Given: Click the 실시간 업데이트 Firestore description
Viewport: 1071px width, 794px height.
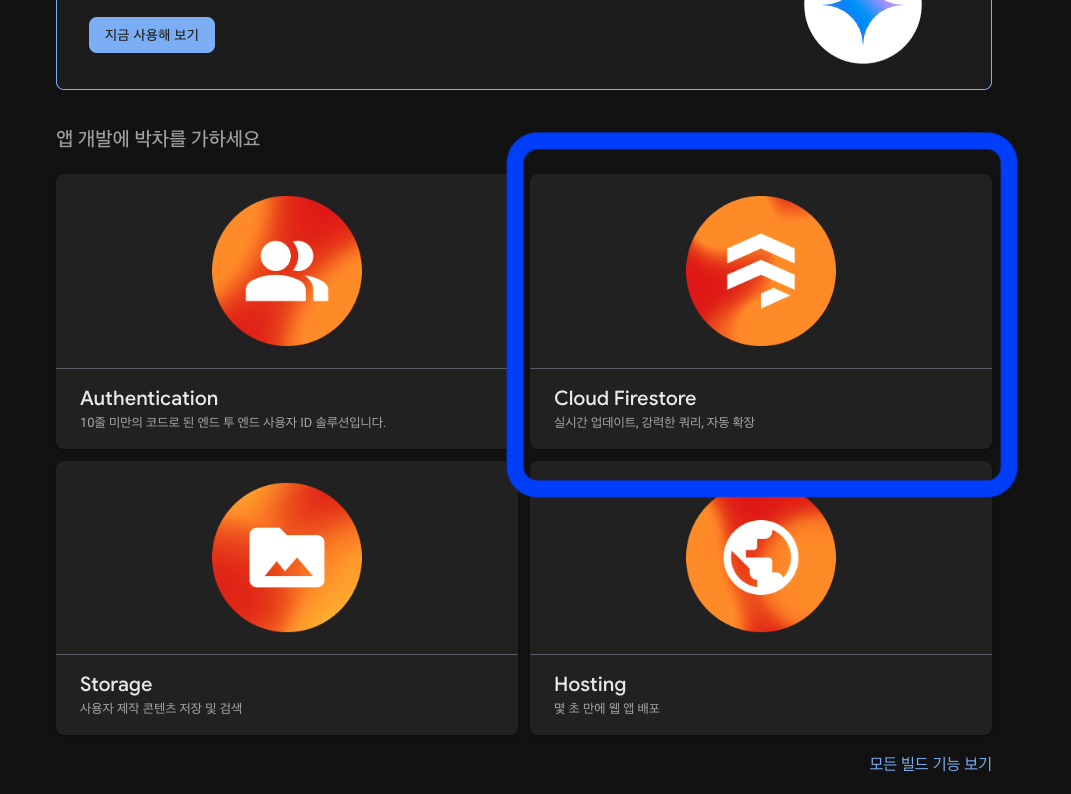Looking at the screenshot, I should pos(654,422).
